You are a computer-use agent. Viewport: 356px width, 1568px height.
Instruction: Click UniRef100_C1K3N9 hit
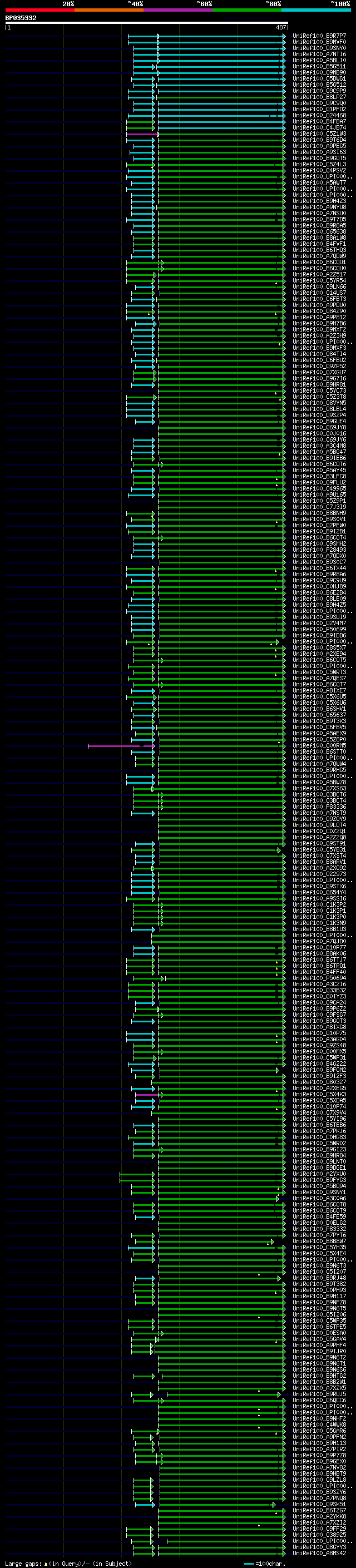pyautogui.click(x=319, y=923)
